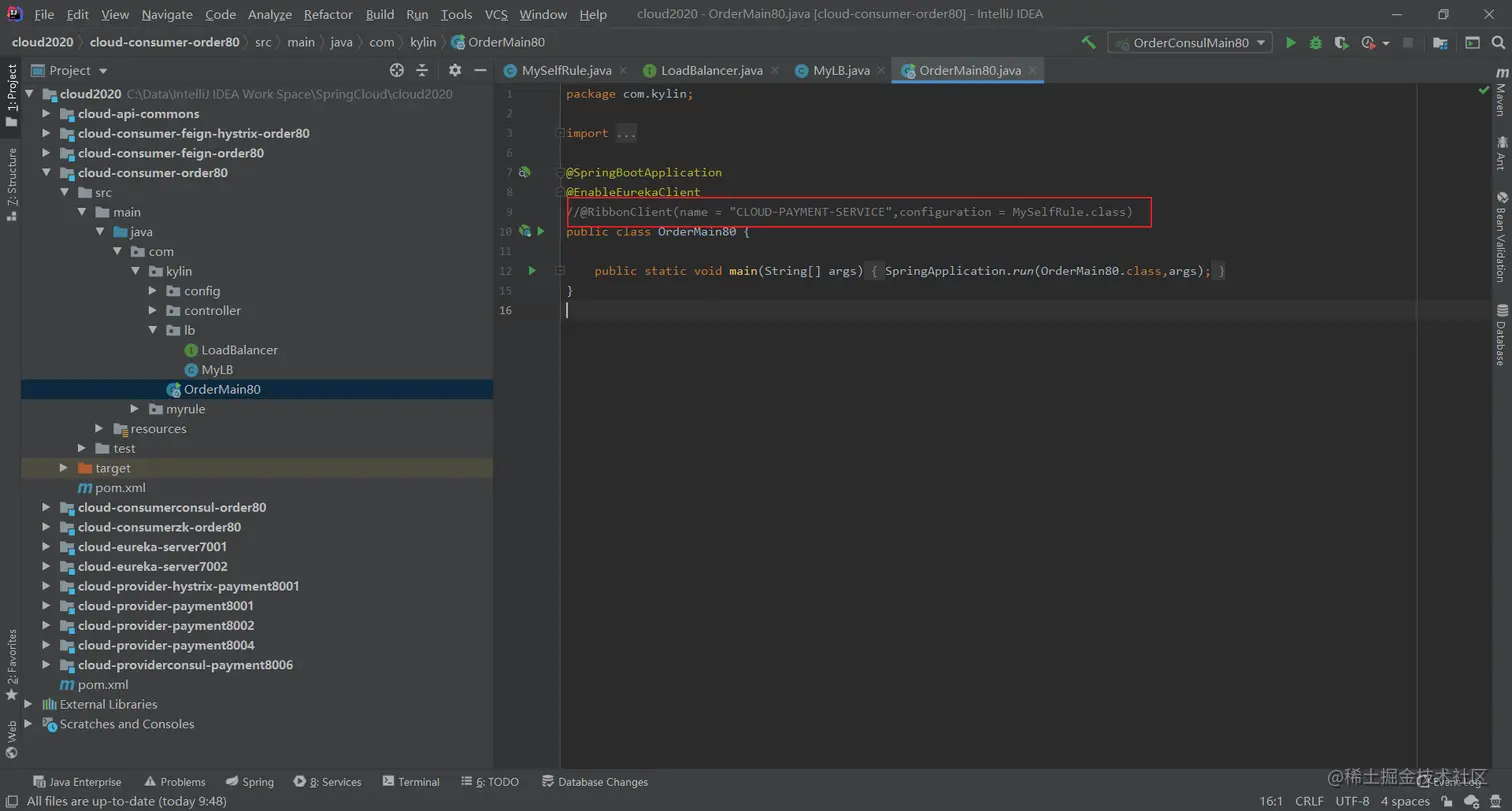The image size is (1512, 811).
Task: Open the File menu
Action: [x=44, y=14]
